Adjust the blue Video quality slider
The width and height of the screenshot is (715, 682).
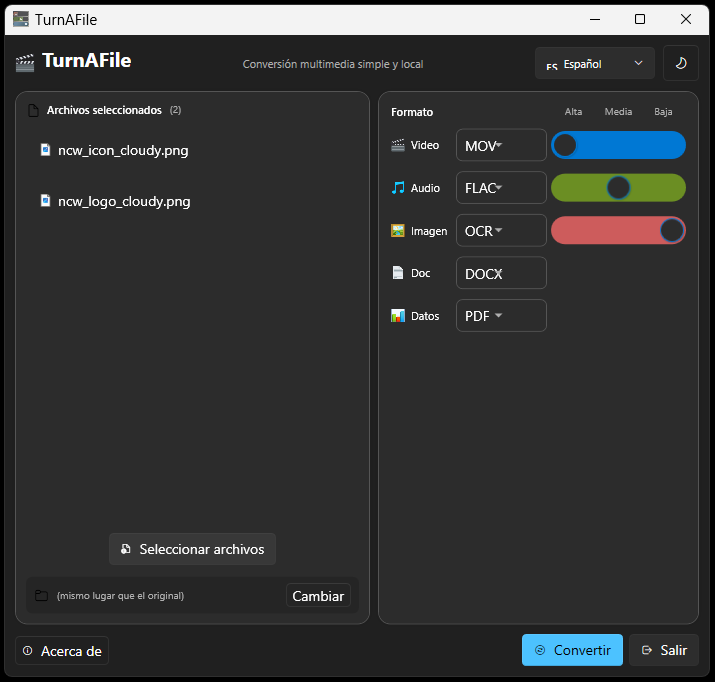pos(618,145)
